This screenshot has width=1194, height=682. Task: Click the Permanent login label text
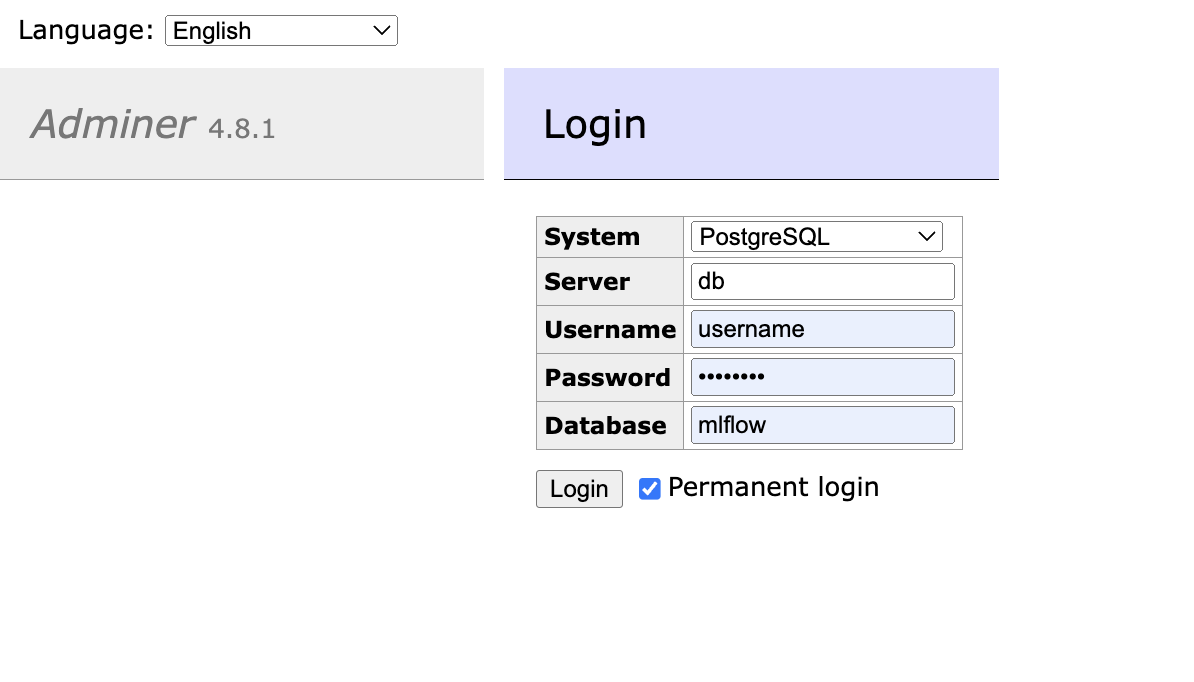774,487
